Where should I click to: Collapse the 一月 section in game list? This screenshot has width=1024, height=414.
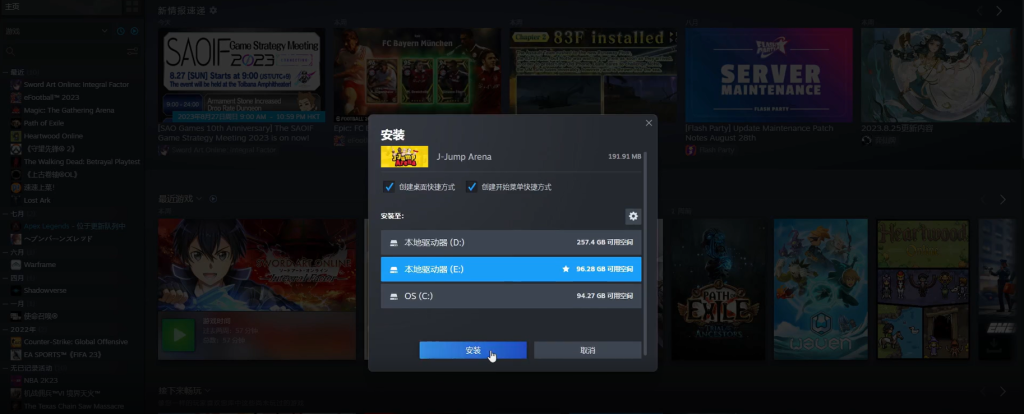point(5,304)
